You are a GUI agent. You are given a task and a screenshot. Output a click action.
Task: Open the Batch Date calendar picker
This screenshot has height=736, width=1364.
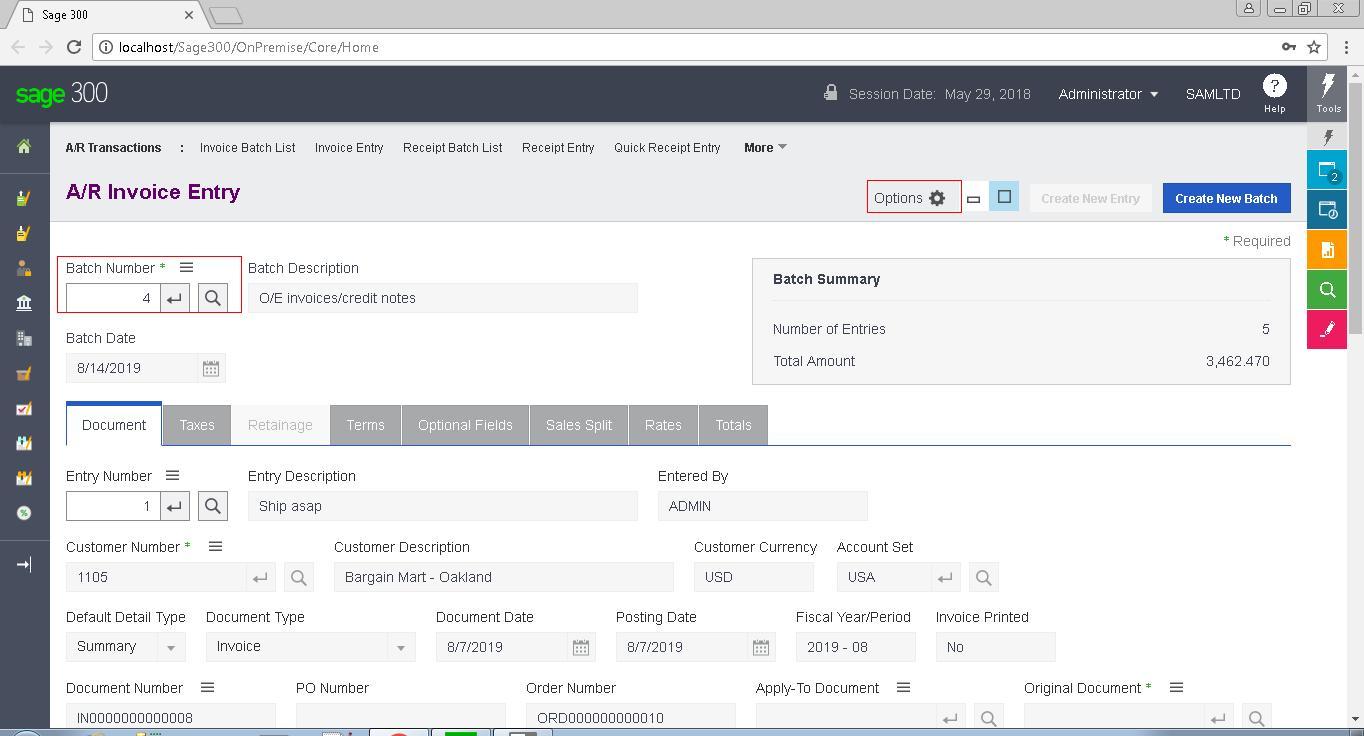(210, 368)
